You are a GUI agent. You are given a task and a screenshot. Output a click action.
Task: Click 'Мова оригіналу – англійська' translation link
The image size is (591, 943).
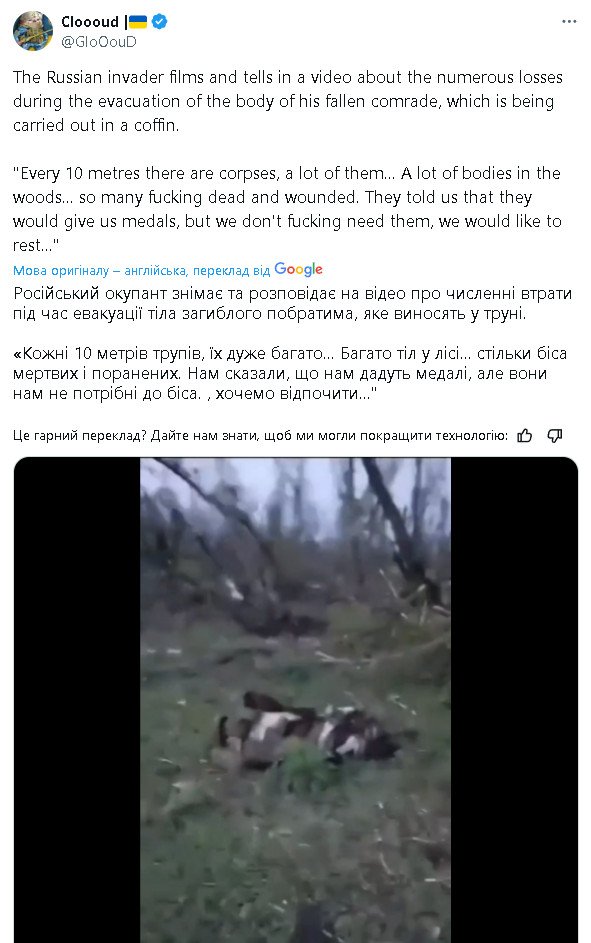[99, 271]
